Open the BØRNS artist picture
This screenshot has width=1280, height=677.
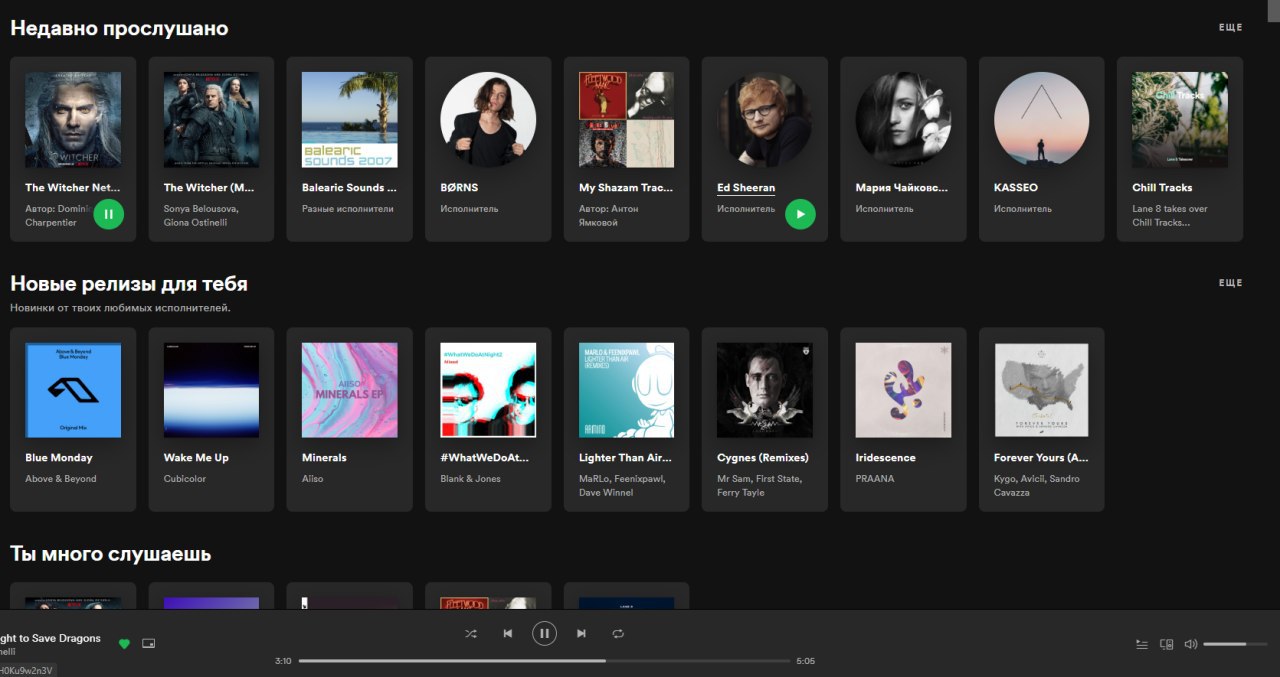(x=488, y=120)
